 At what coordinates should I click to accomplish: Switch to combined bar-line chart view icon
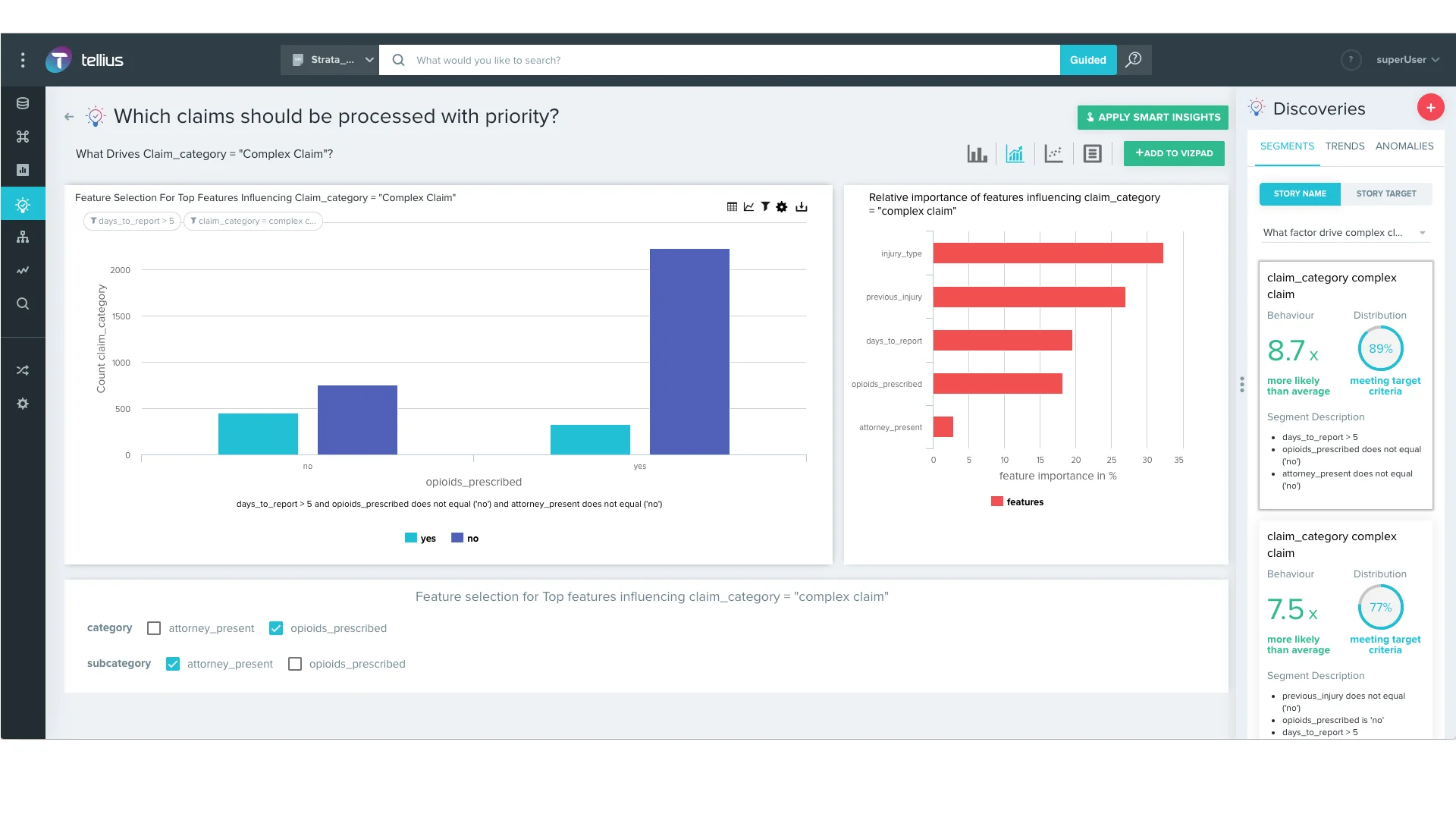point(1015,153)
